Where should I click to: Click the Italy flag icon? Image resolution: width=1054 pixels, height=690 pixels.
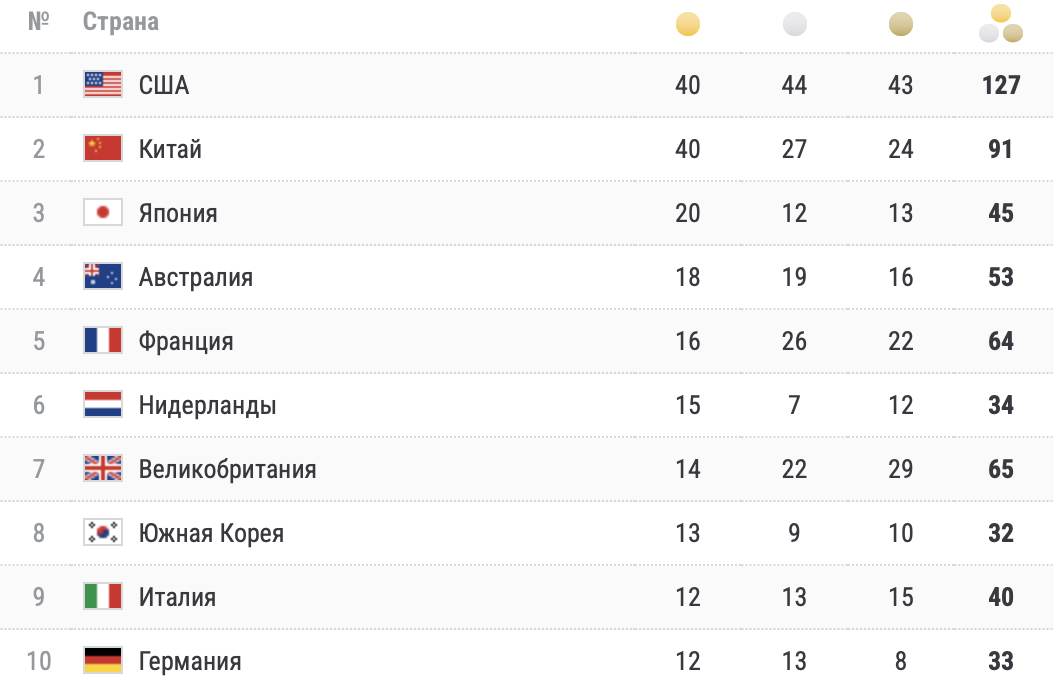point(103,597)
